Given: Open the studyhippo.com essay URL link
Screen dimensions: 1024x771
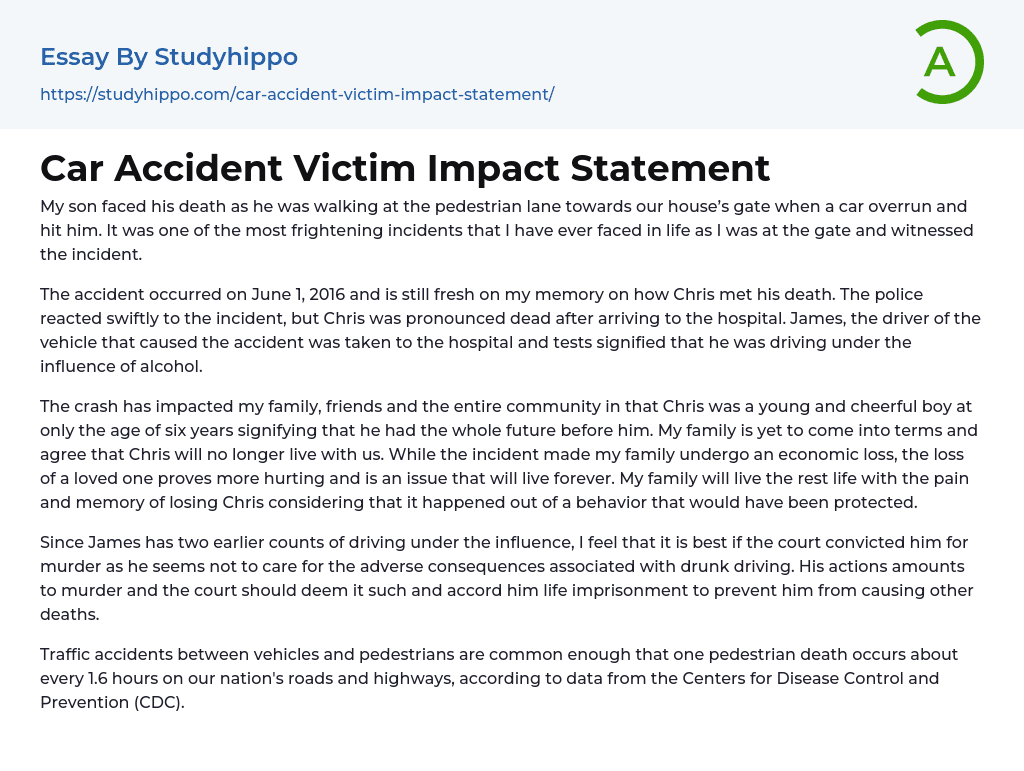Looking at the screenshot, I should (x=297, y=94).
